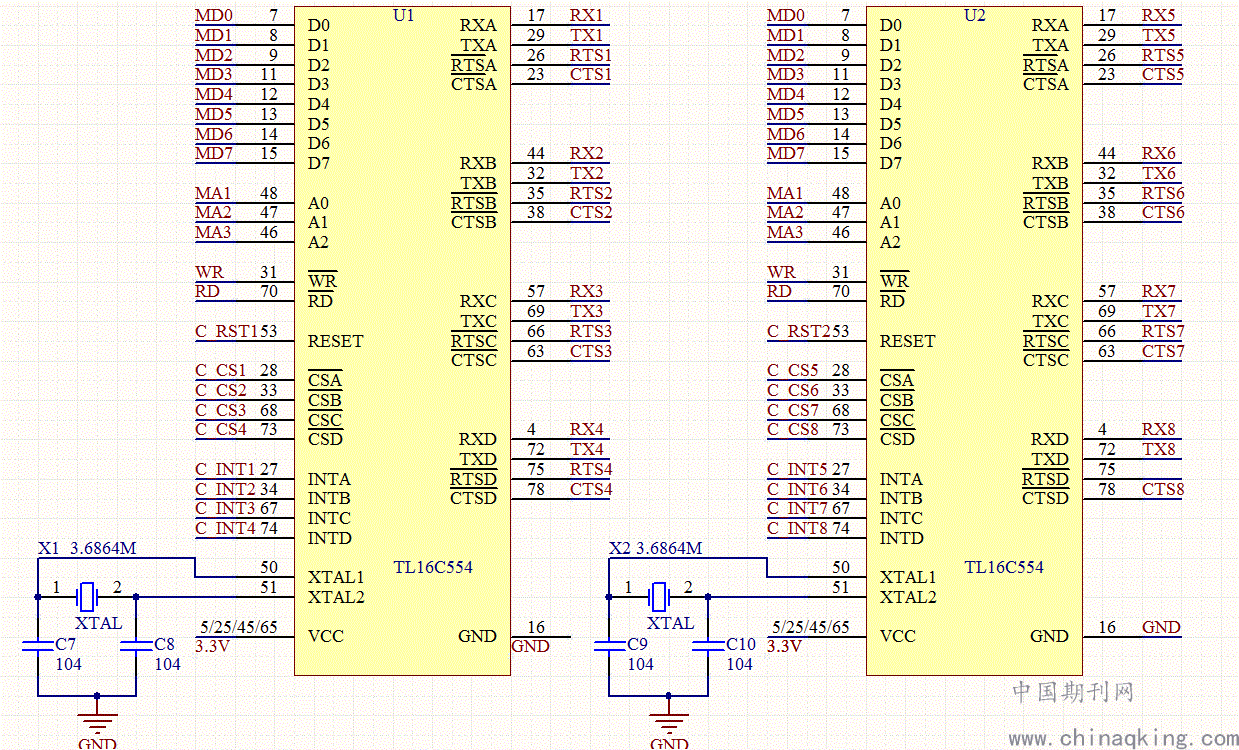Select the GND net label at U1 pin 16
The image size is (1239, 750).
click(x=530, y=646)
